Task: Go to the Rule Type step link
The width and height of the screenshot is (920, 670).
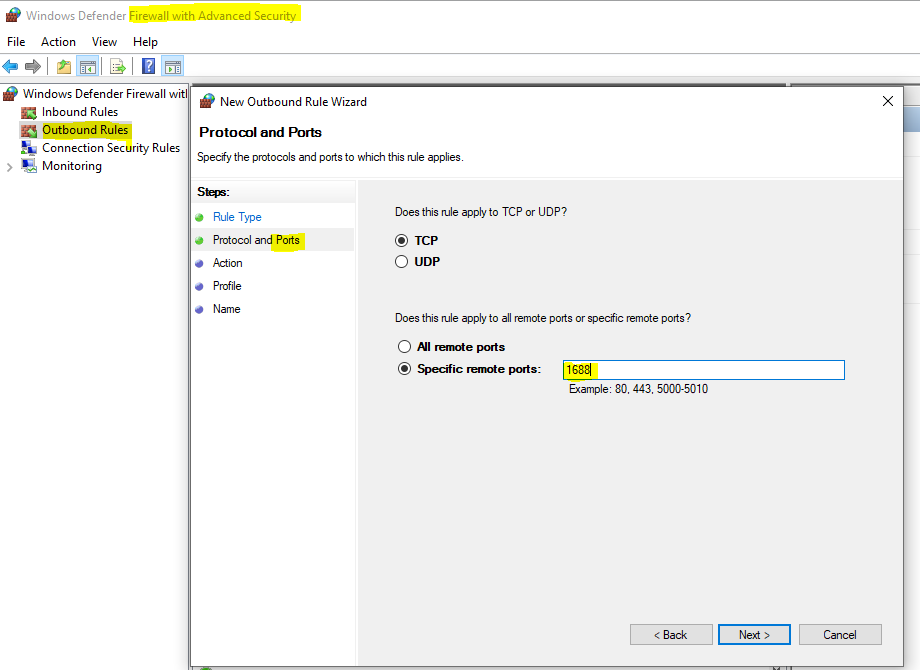Action: (x=237, y=217)
